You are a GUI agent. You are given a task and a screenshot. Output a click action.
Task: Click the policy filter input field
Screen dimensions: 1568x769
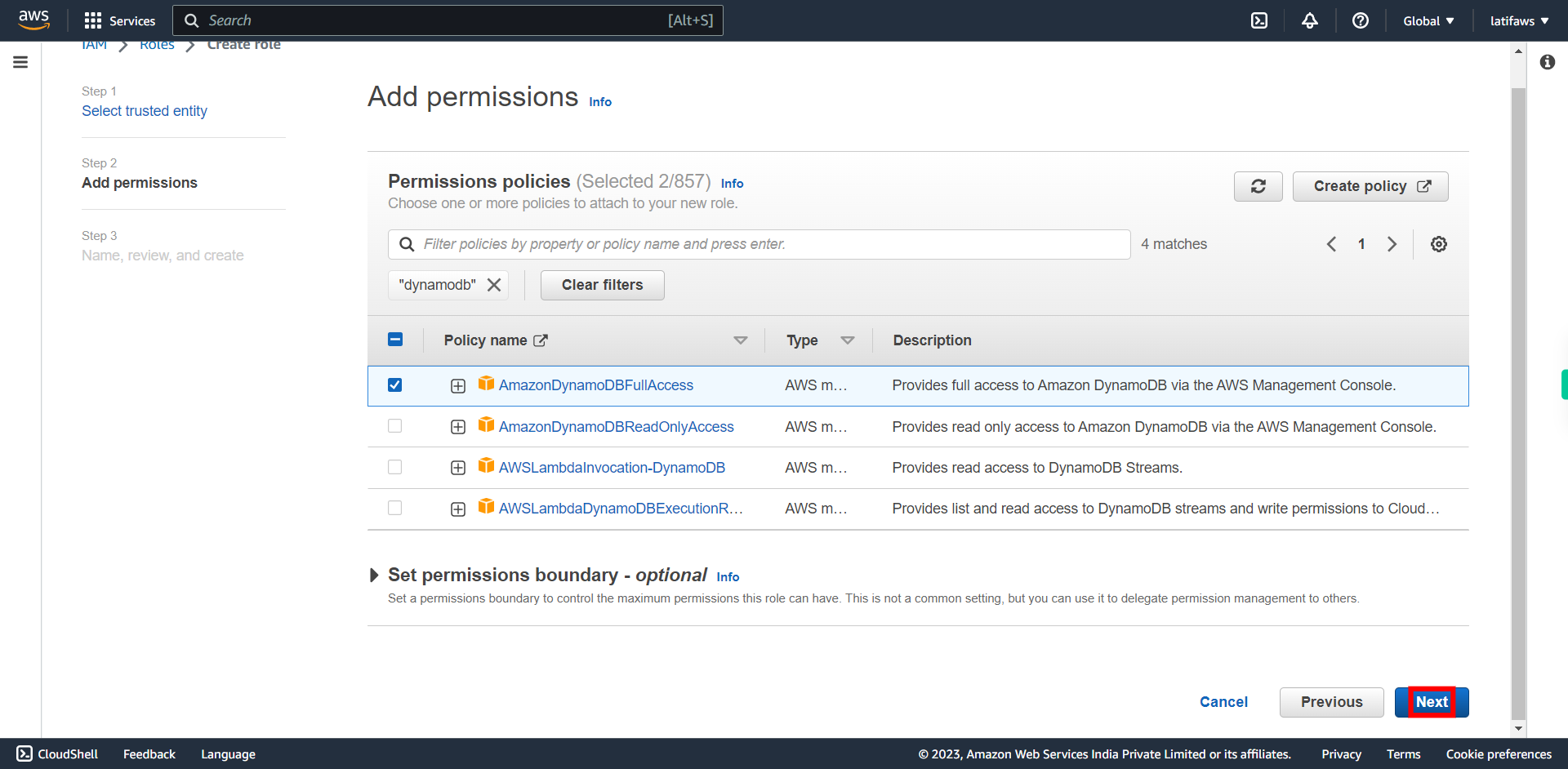(759, 244)
